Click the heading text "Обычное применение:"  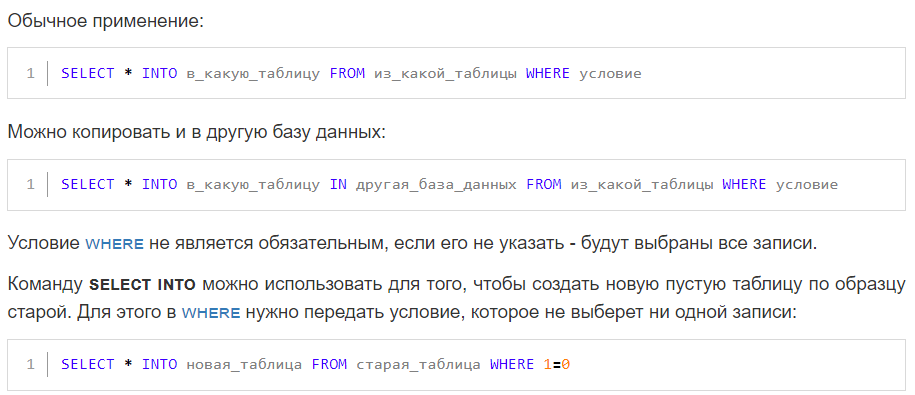tap(106, 22)
